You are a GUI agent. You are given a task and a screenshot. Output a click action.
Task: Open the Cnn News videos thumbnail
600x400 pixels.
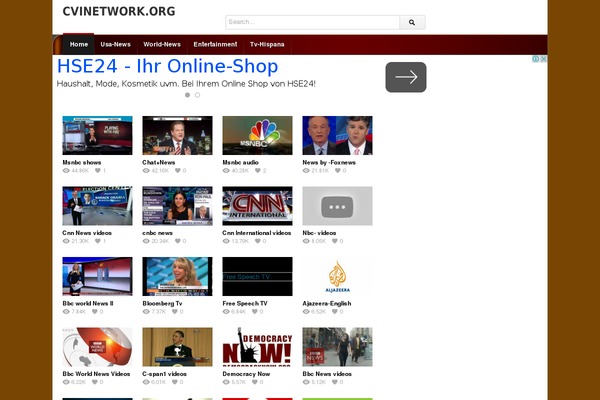coord(98,206)
